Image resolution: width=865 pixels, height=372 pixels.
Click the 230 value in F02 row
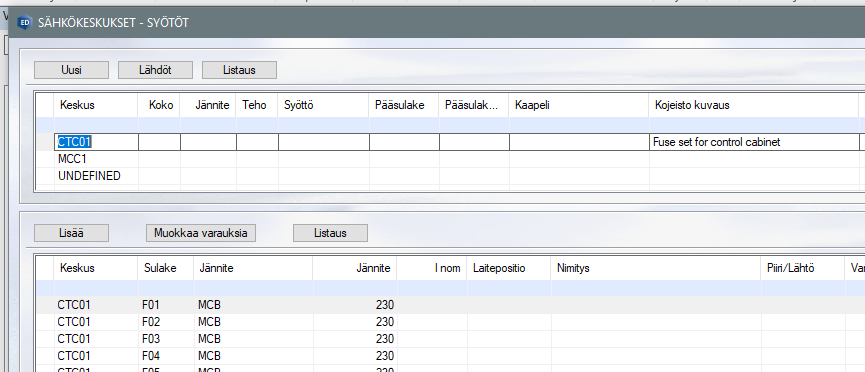355,321
